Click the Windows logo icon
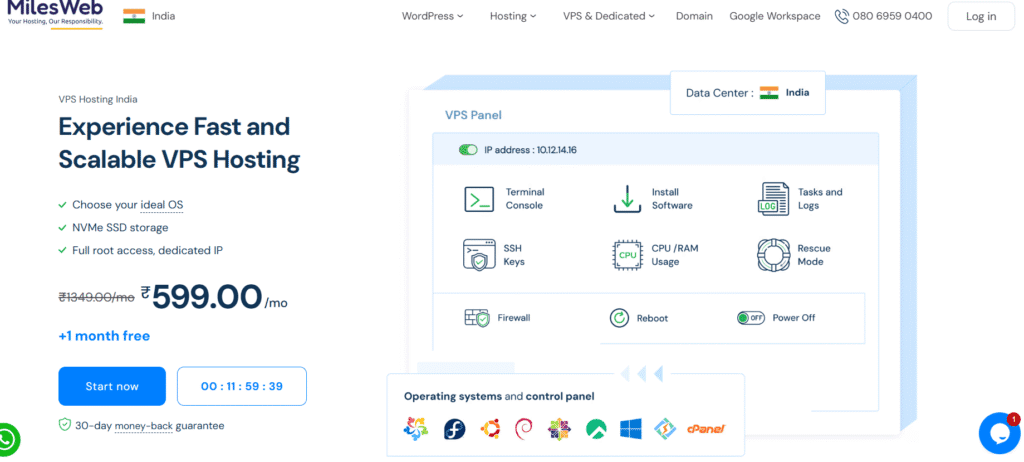The image size is (1024, 462). [x=631, y=429]
